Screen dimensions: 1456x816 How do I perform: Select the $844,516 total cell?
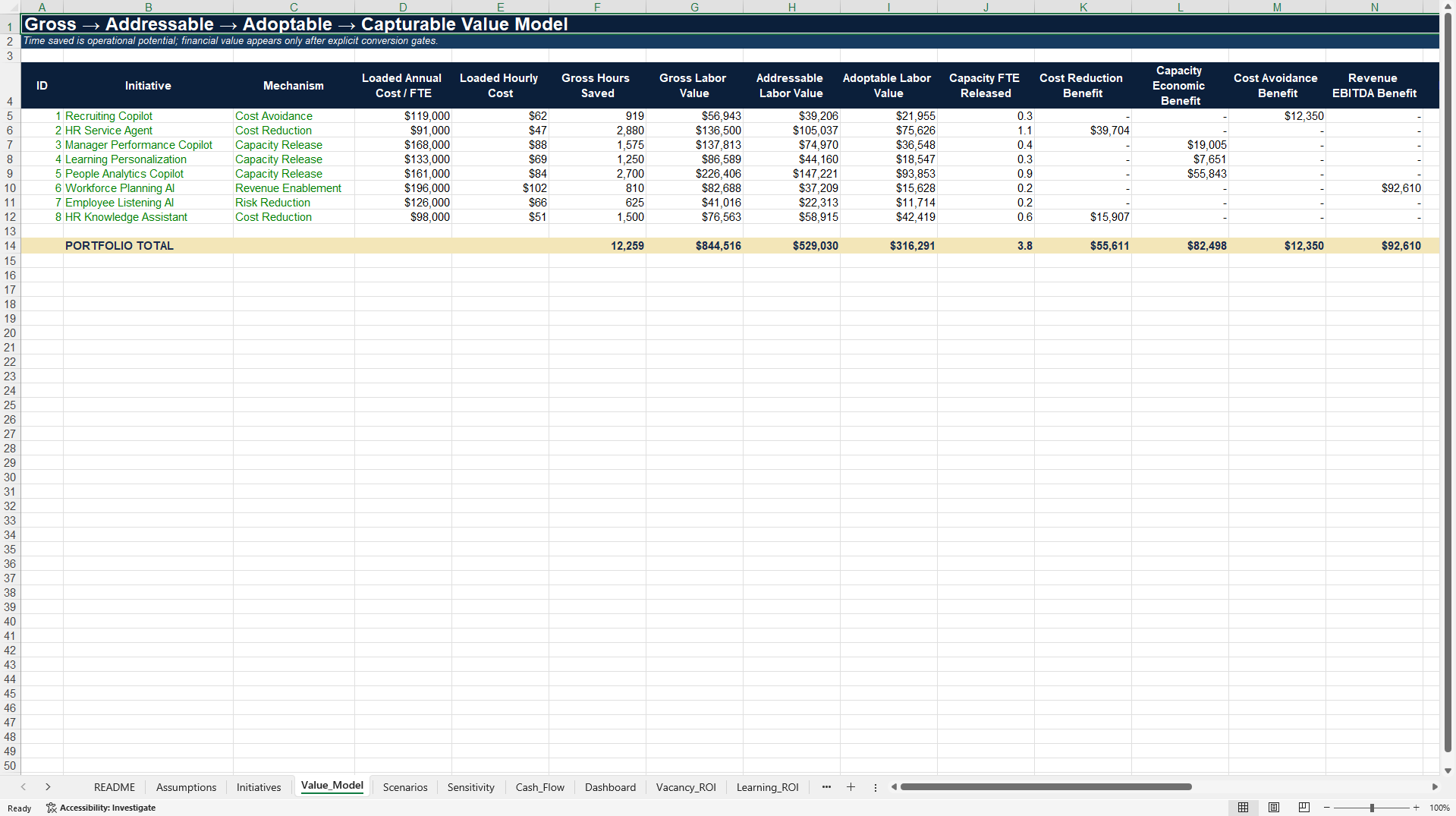coord(694,246)
